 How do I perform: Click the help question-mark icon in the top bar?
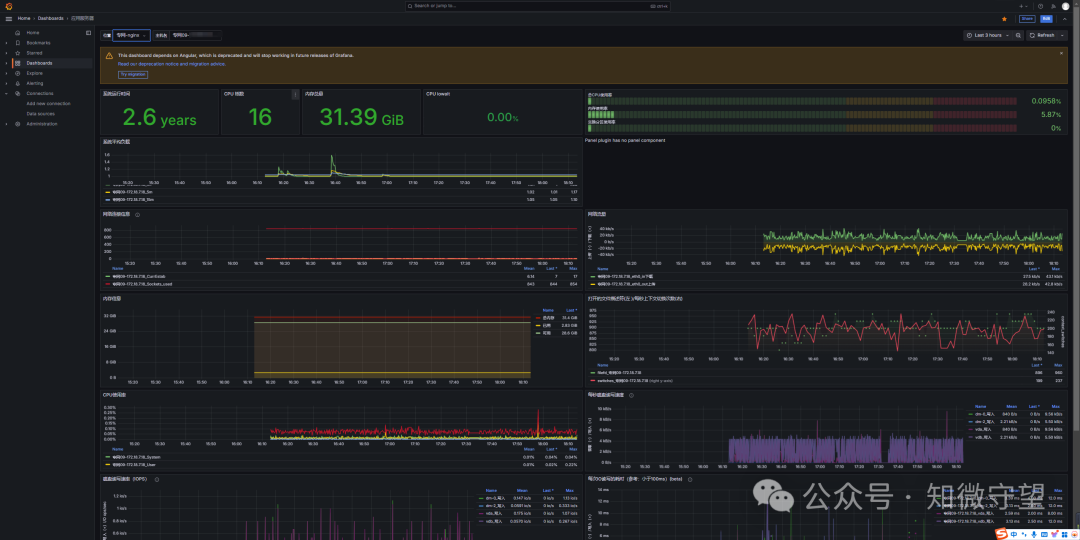(1041, 6)
